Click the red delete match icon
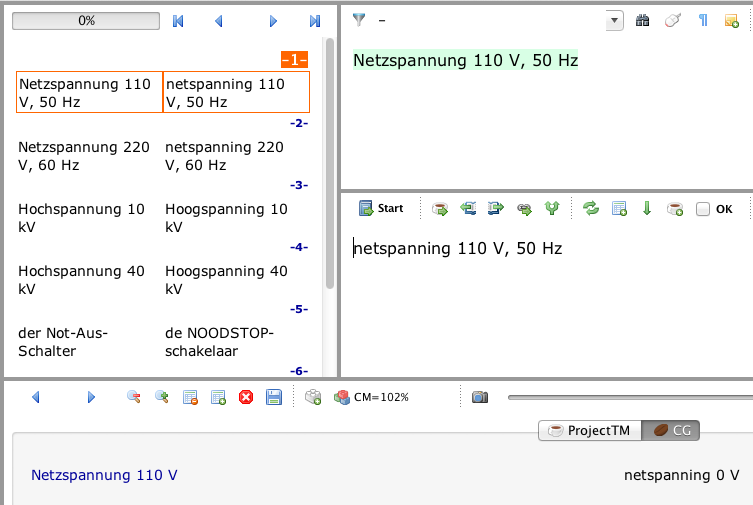 (246, 397)
